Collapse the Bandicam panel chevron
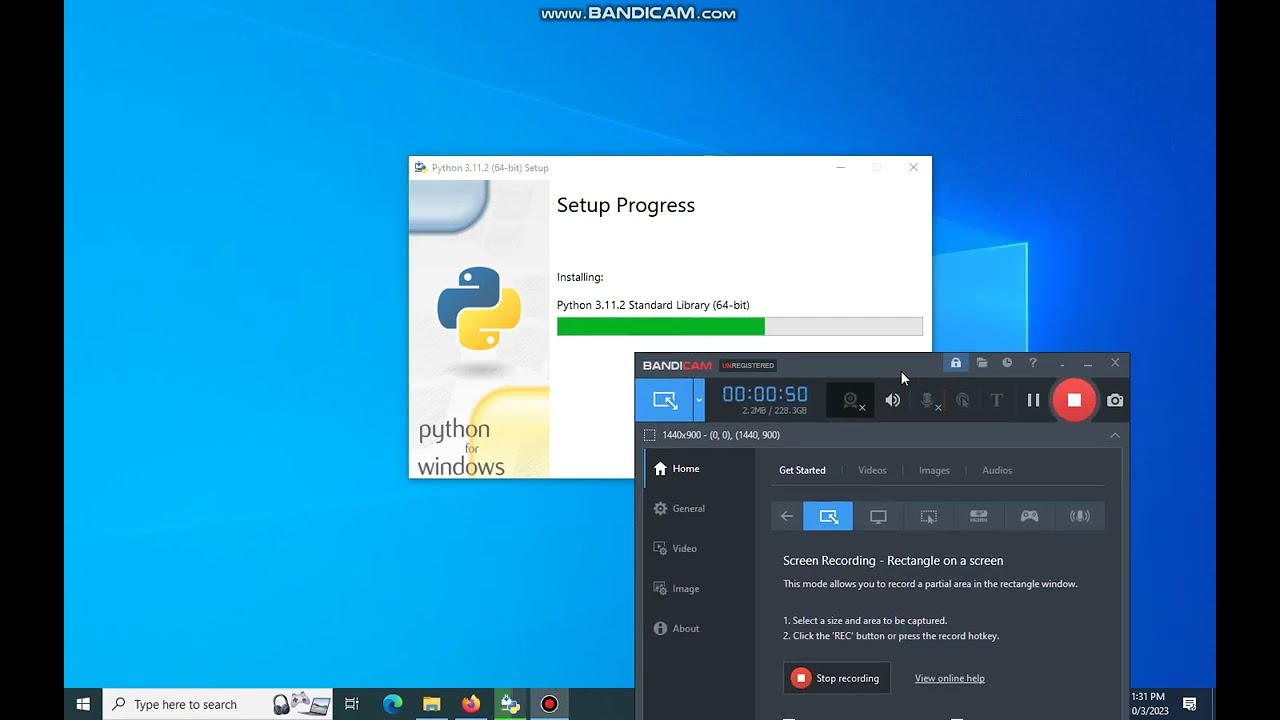This screenshot has height=720, width=1280. click(x=1115, y=435)
